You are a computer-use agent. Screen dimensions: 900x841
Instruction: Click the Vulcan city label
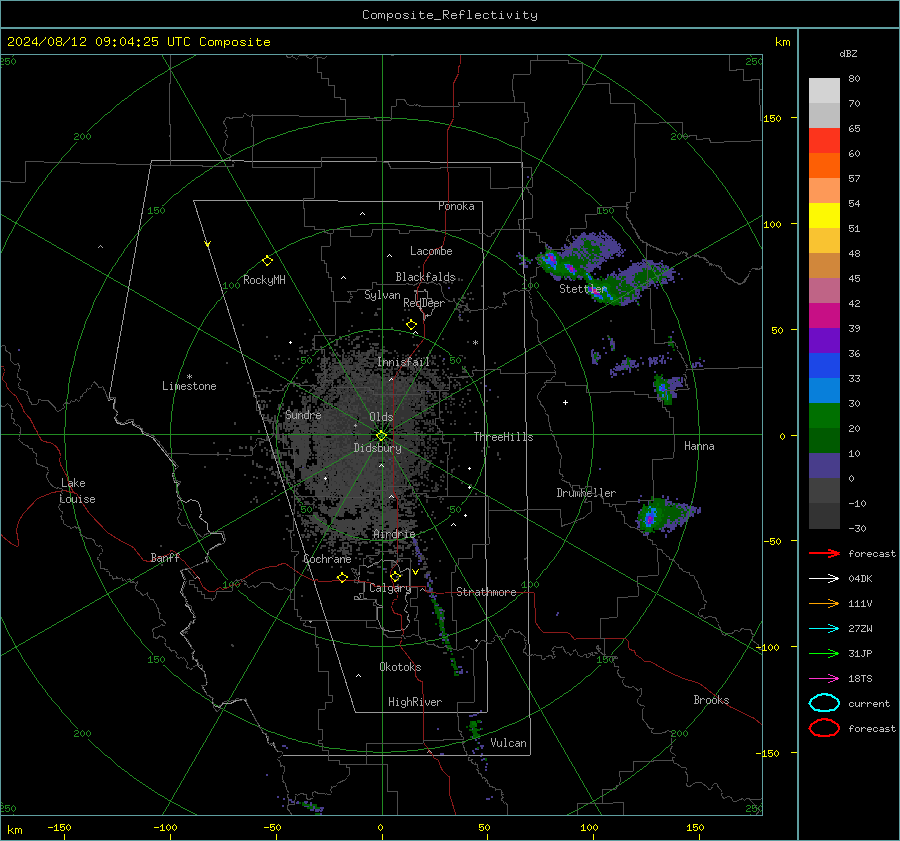pyautogui.click(x=508, y=743)
